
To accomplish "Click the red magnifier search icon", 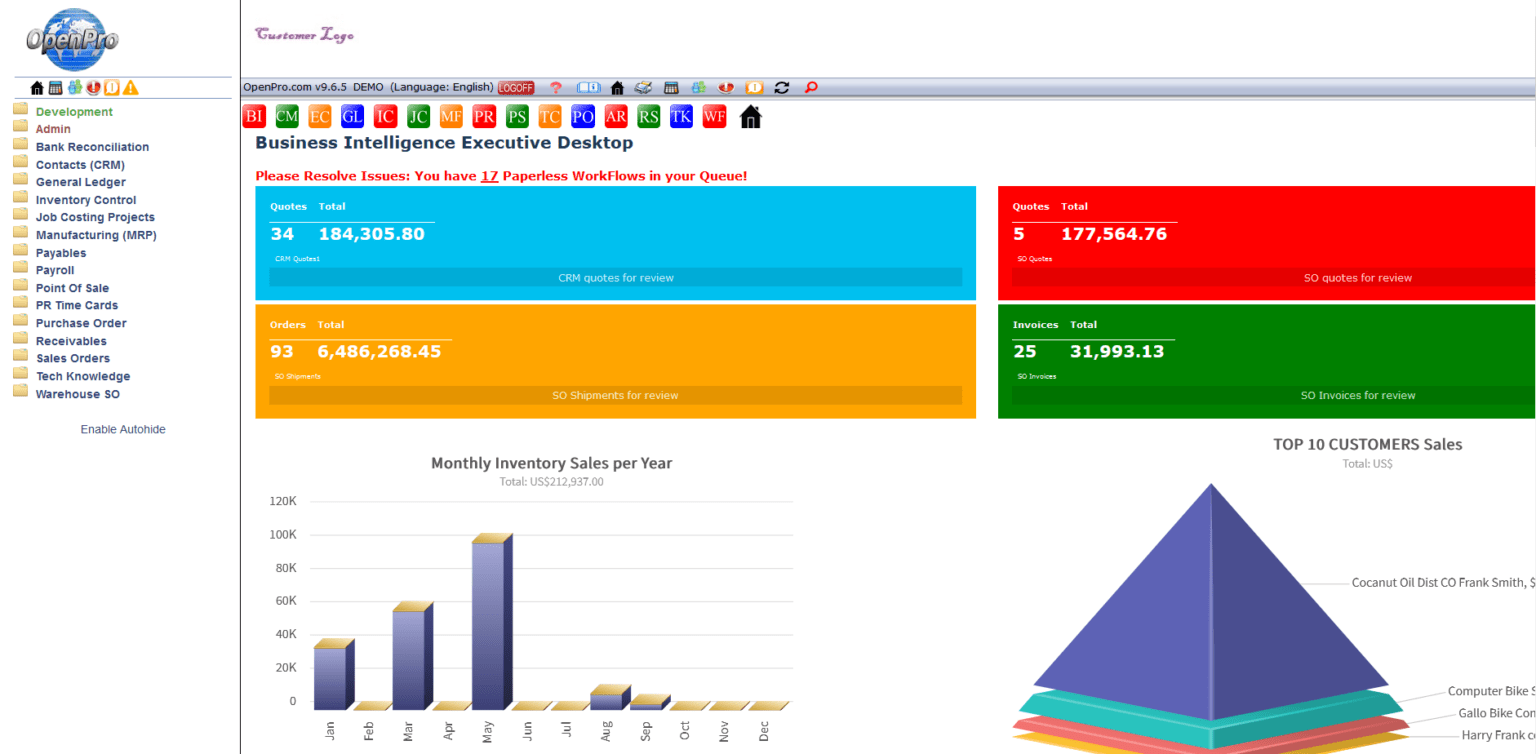I will coord(811,88).
